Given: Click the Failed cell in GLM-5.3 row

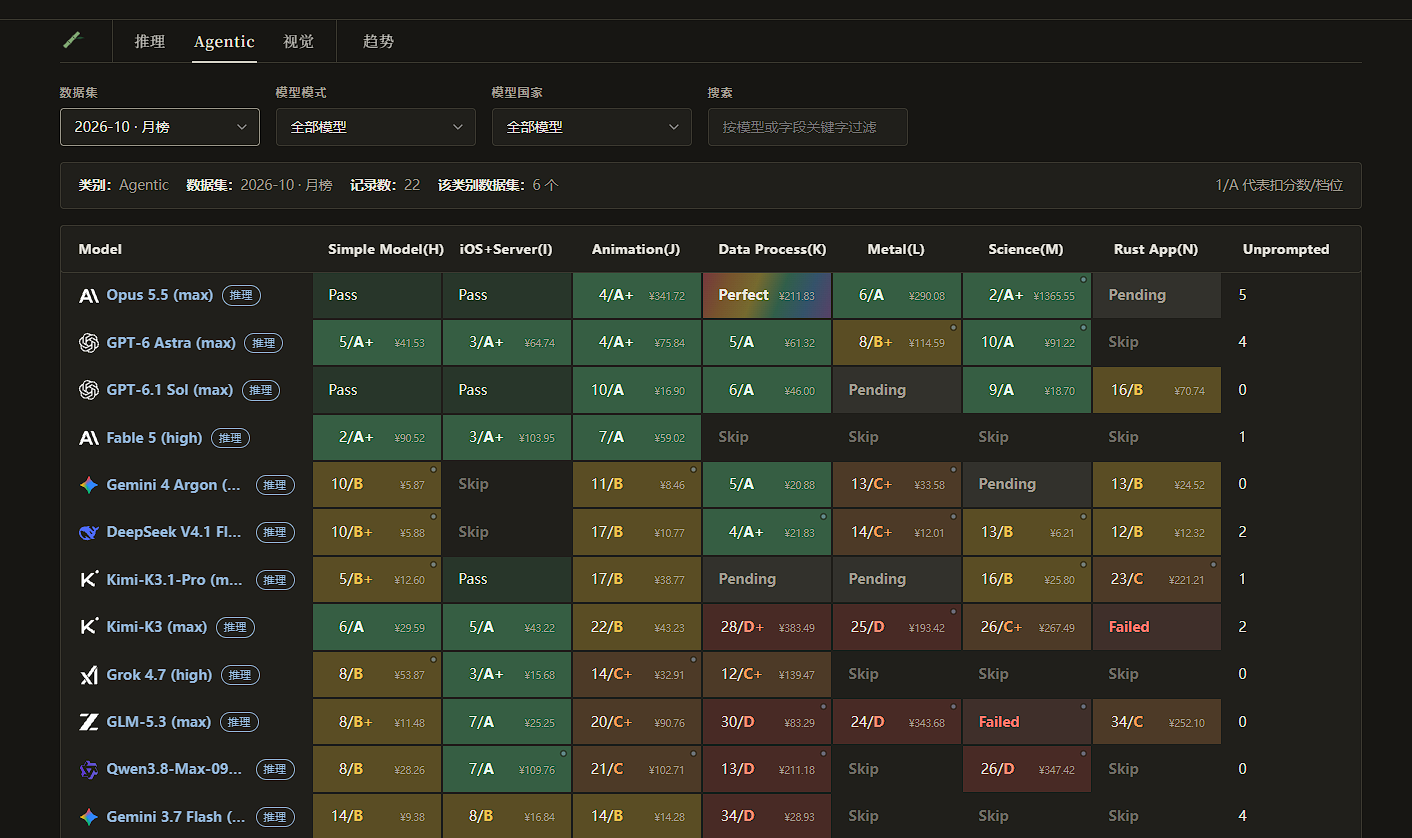Looking at the screenshot, I should click(x=1027, y=722).
